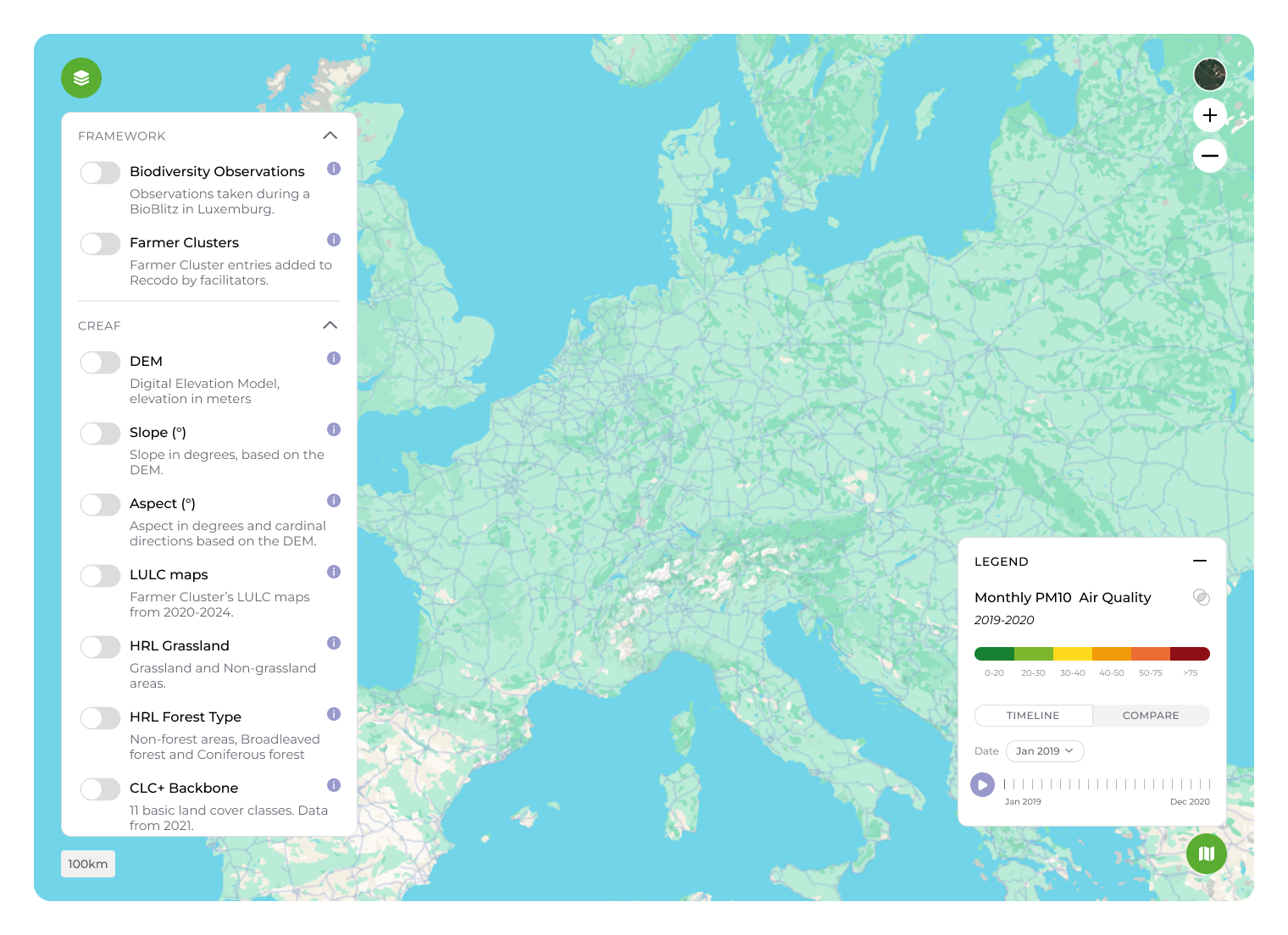Minimize the Legend panel
Viewport: 1288px width, 935px height.
(1200, 561)
